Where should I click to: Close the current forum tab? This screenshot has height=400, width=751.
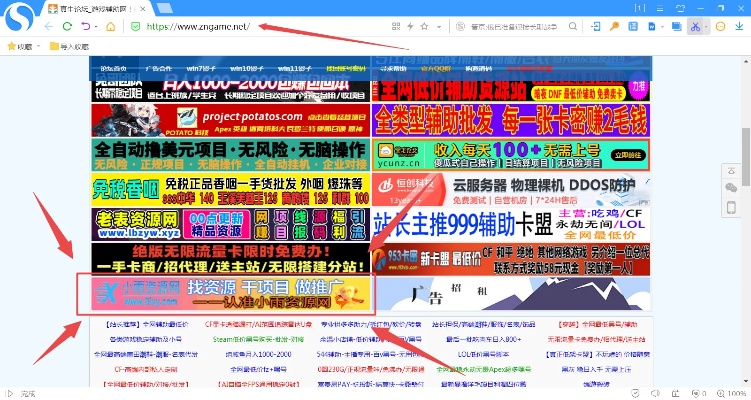142,9
